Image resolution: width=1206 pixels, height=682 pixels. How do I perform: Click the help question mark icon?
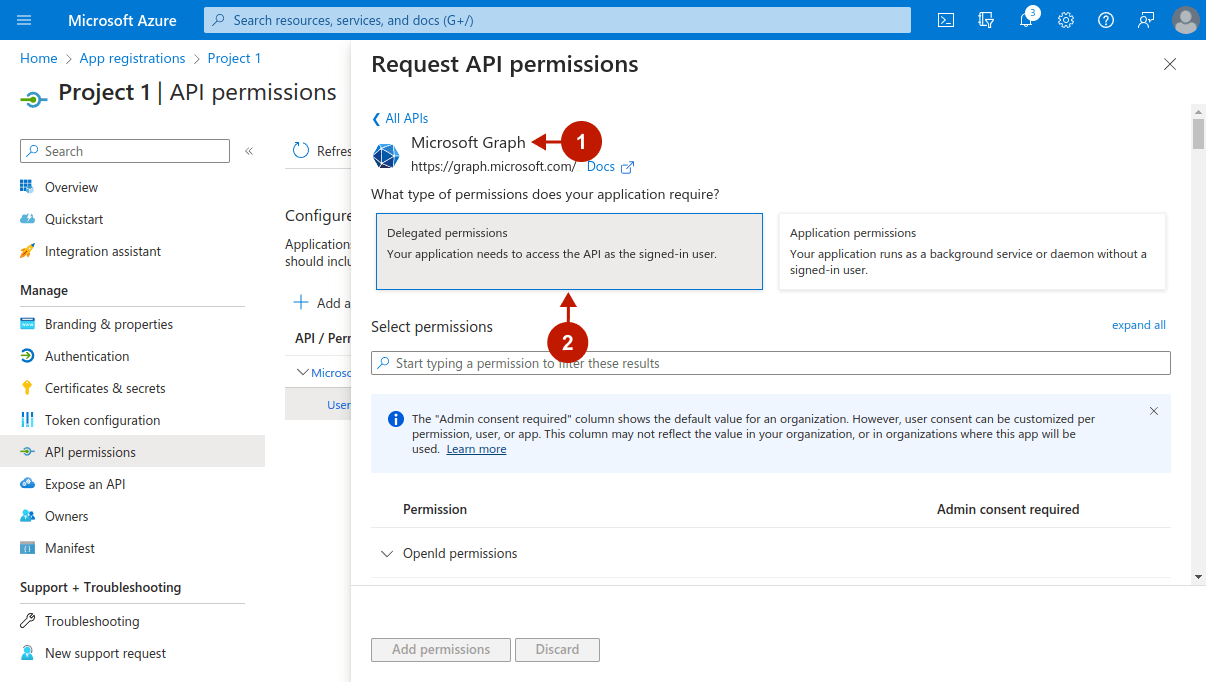[x=1106, y=20]
